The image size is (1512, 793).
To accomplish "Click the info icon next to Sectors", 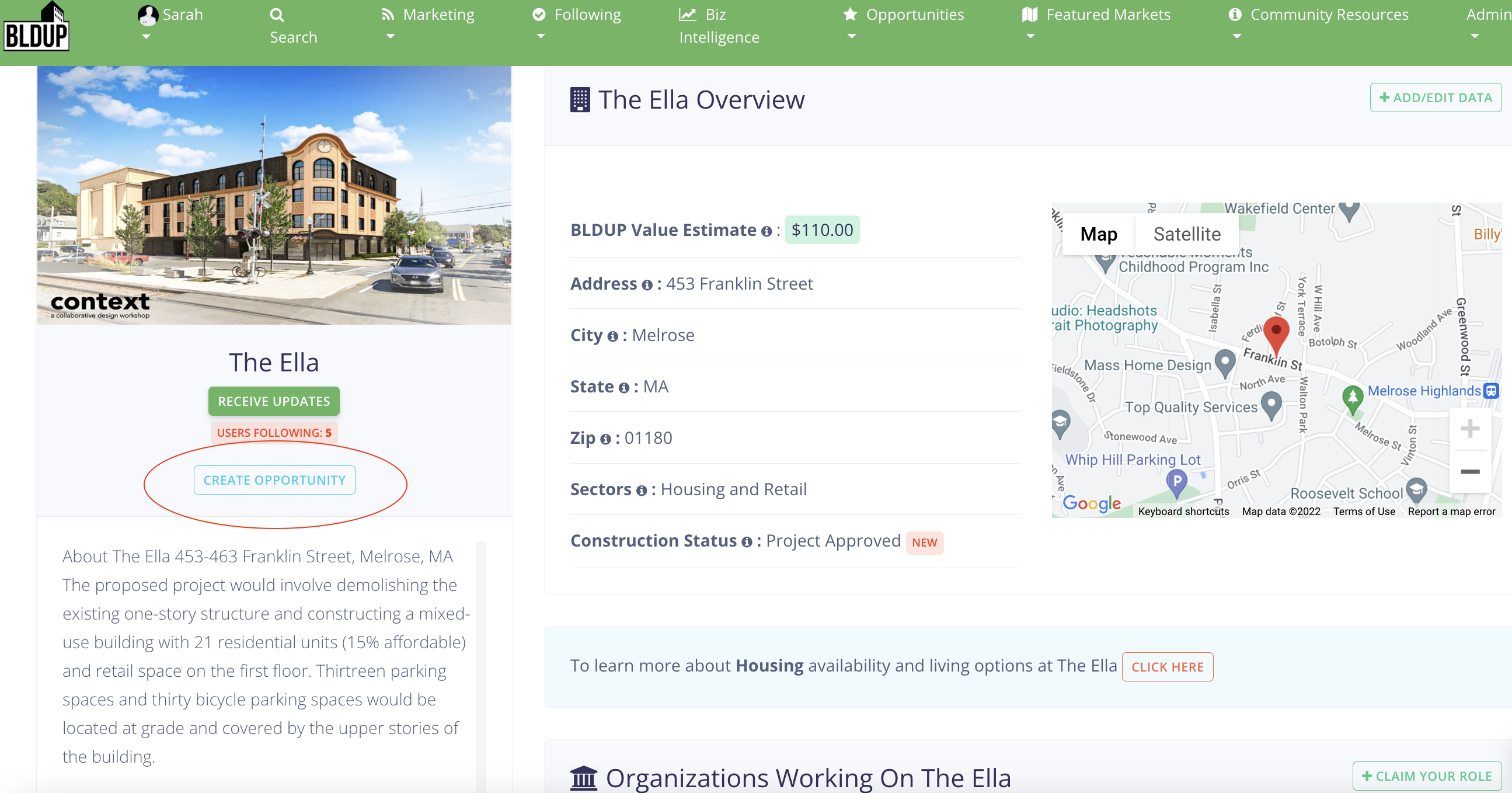I will pyautogui.click(x=641, y=491).
